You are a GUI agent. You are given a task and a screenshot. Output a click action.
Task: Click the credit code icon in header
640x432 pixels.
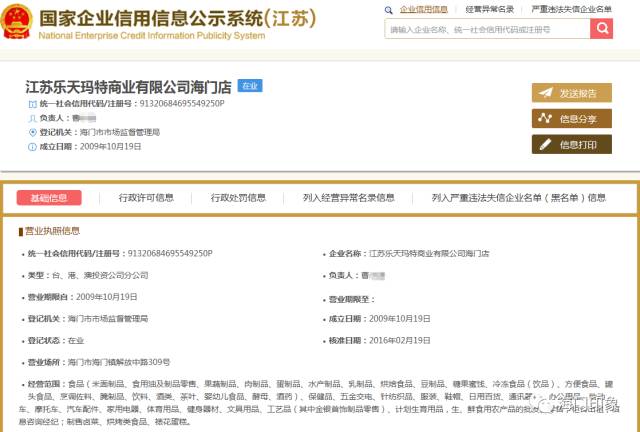[x=32, y=104]
